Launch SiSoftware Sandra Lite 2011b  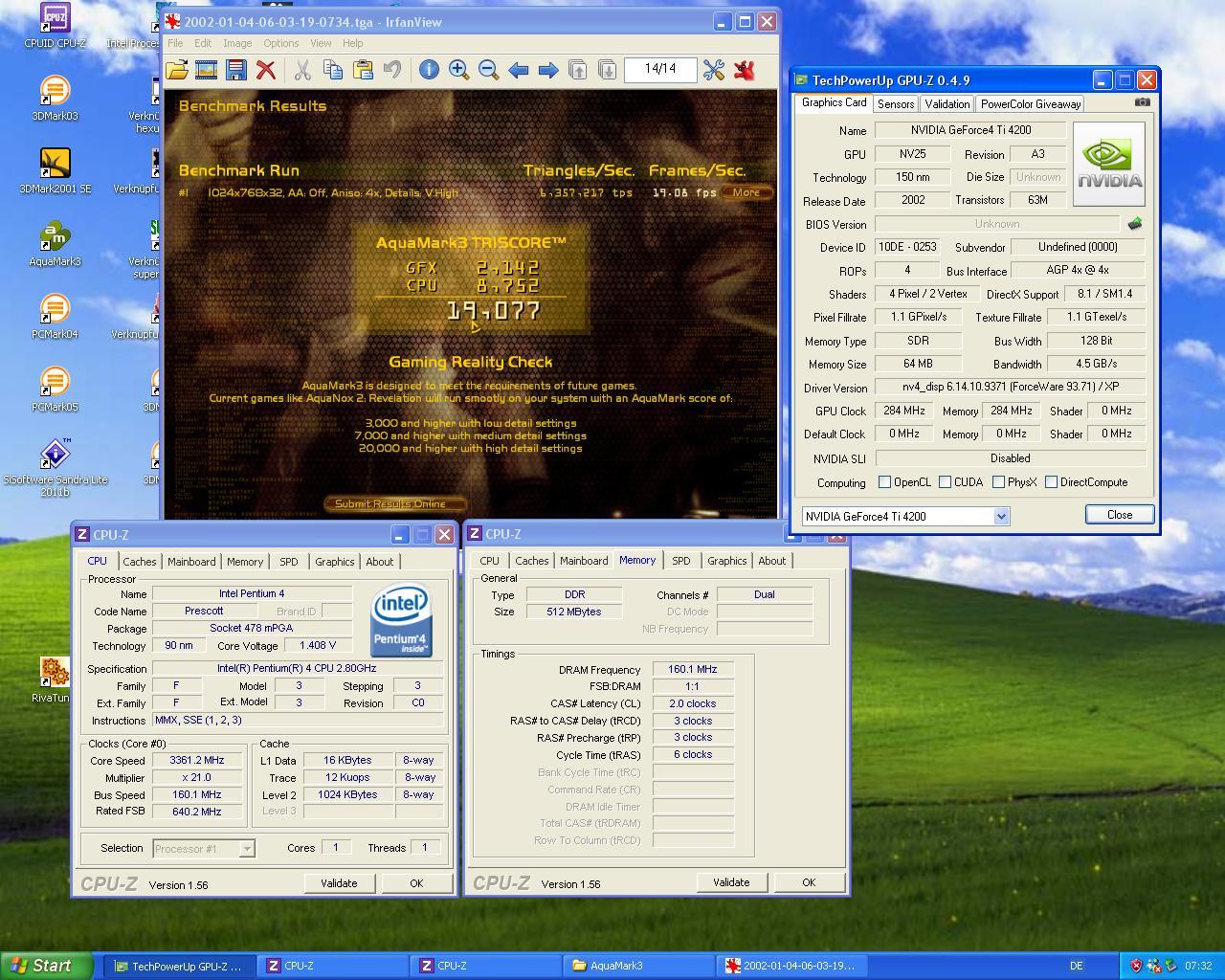pos(55,468)
